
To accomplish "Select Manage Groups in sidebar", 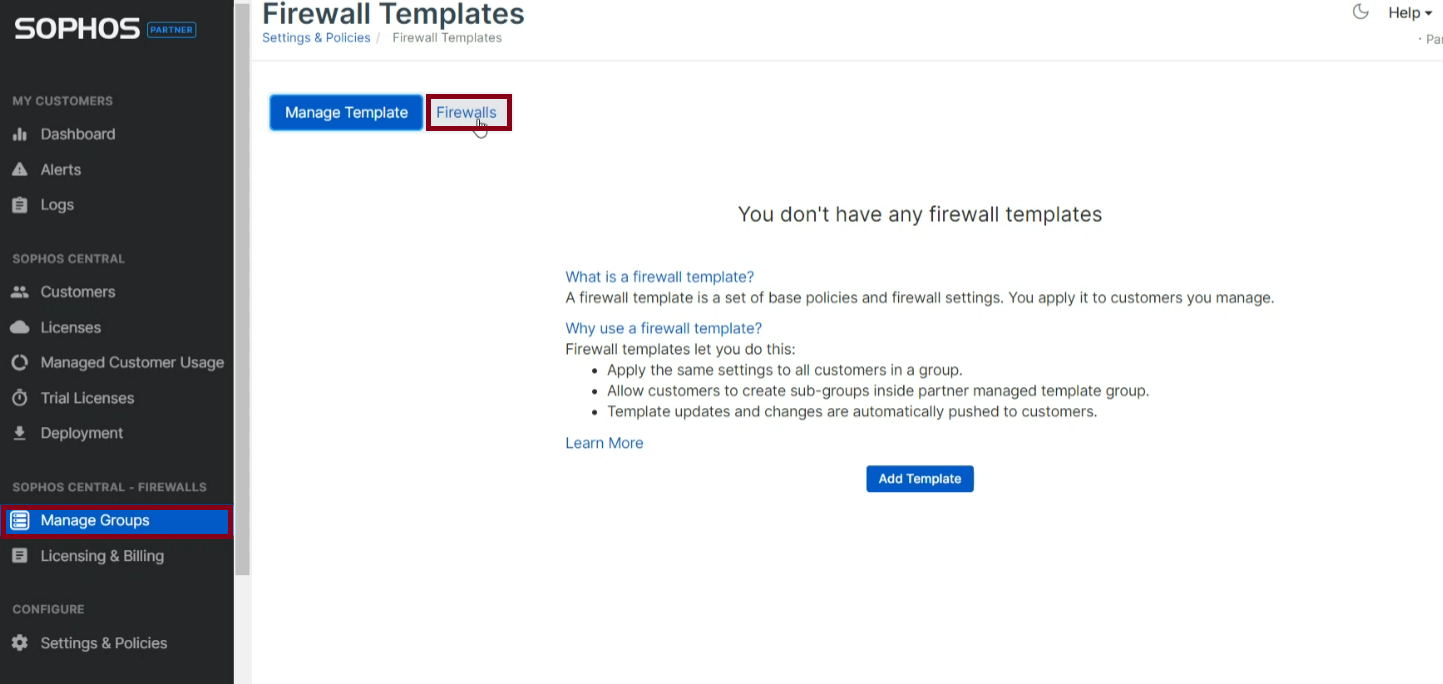I will pyautogui.click(x=117, y=521).
